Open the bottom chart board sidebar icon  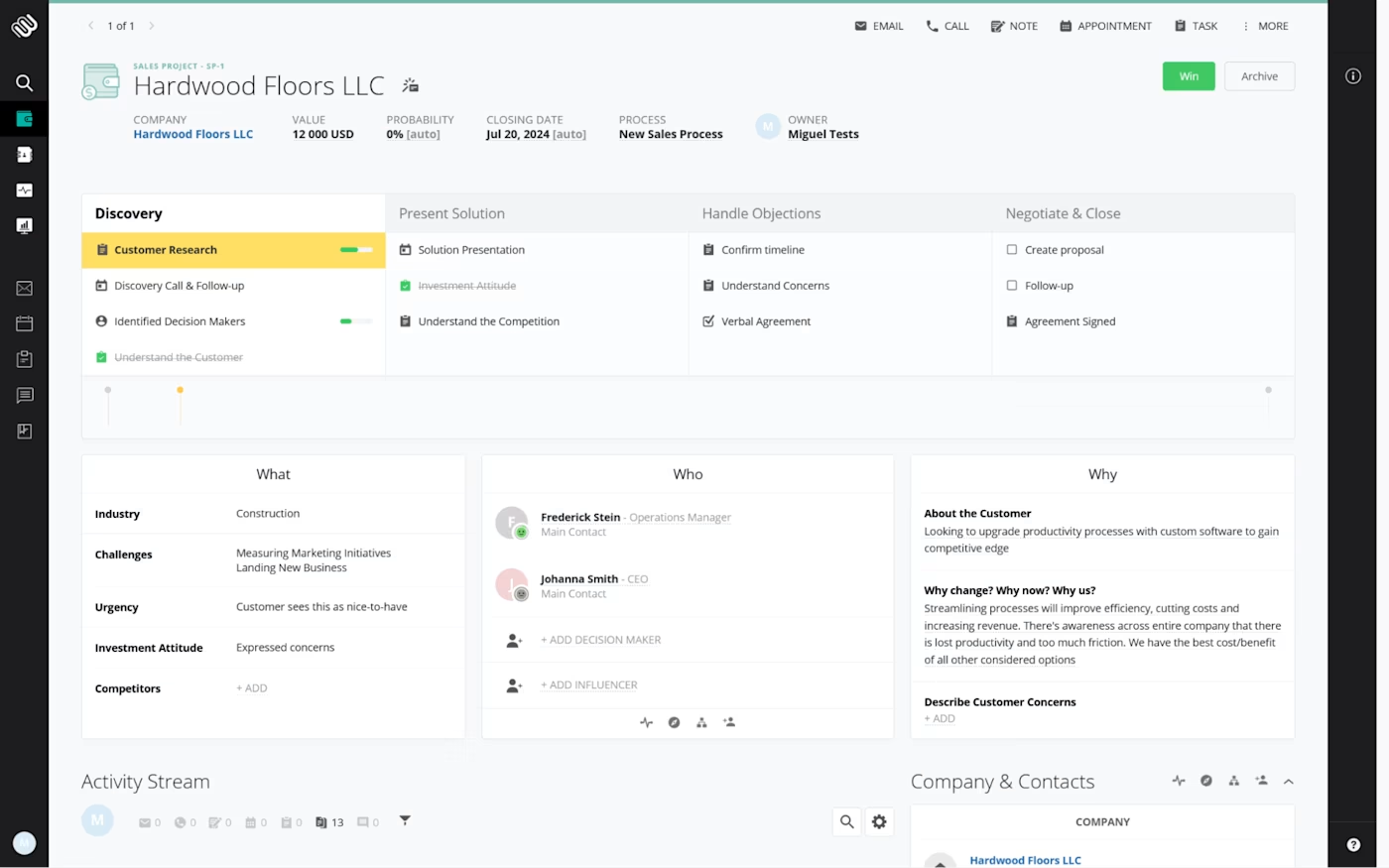24,432
